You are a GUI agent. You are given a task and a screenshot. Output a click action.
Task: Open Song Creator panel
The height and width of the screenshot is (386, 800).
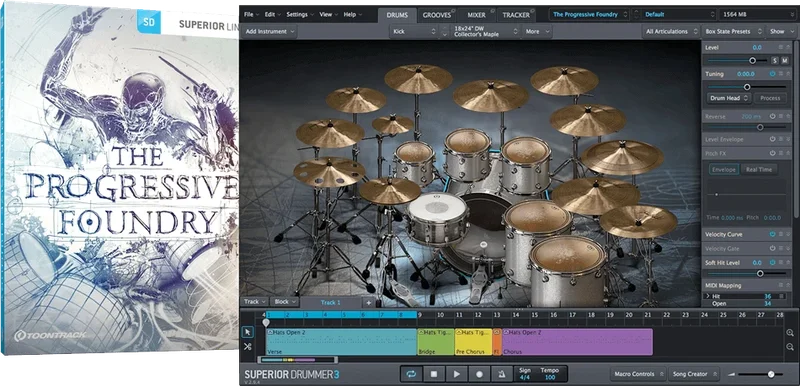[694, 374]
